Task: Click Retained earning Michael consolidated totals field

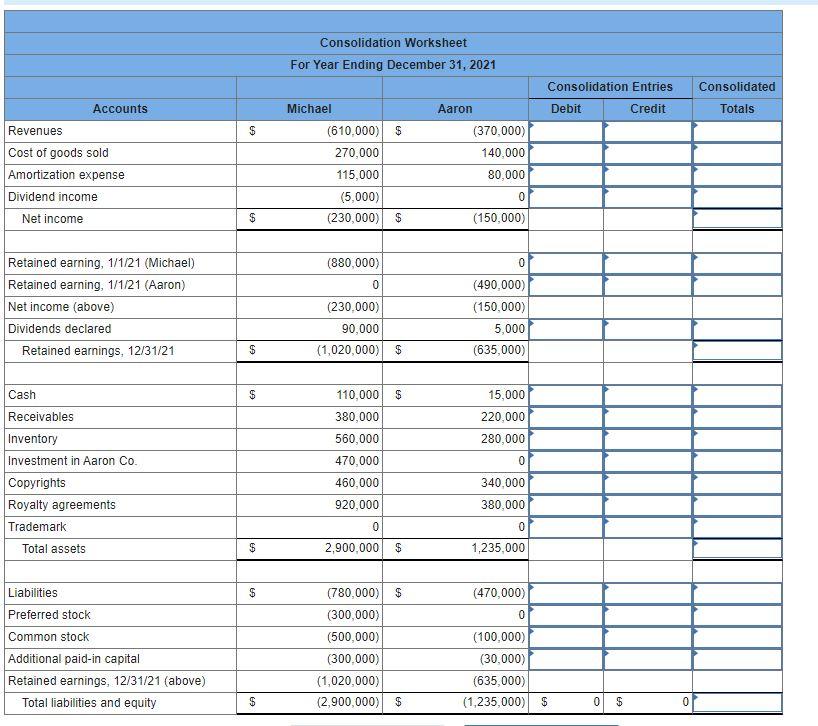Action: [737, 263]
